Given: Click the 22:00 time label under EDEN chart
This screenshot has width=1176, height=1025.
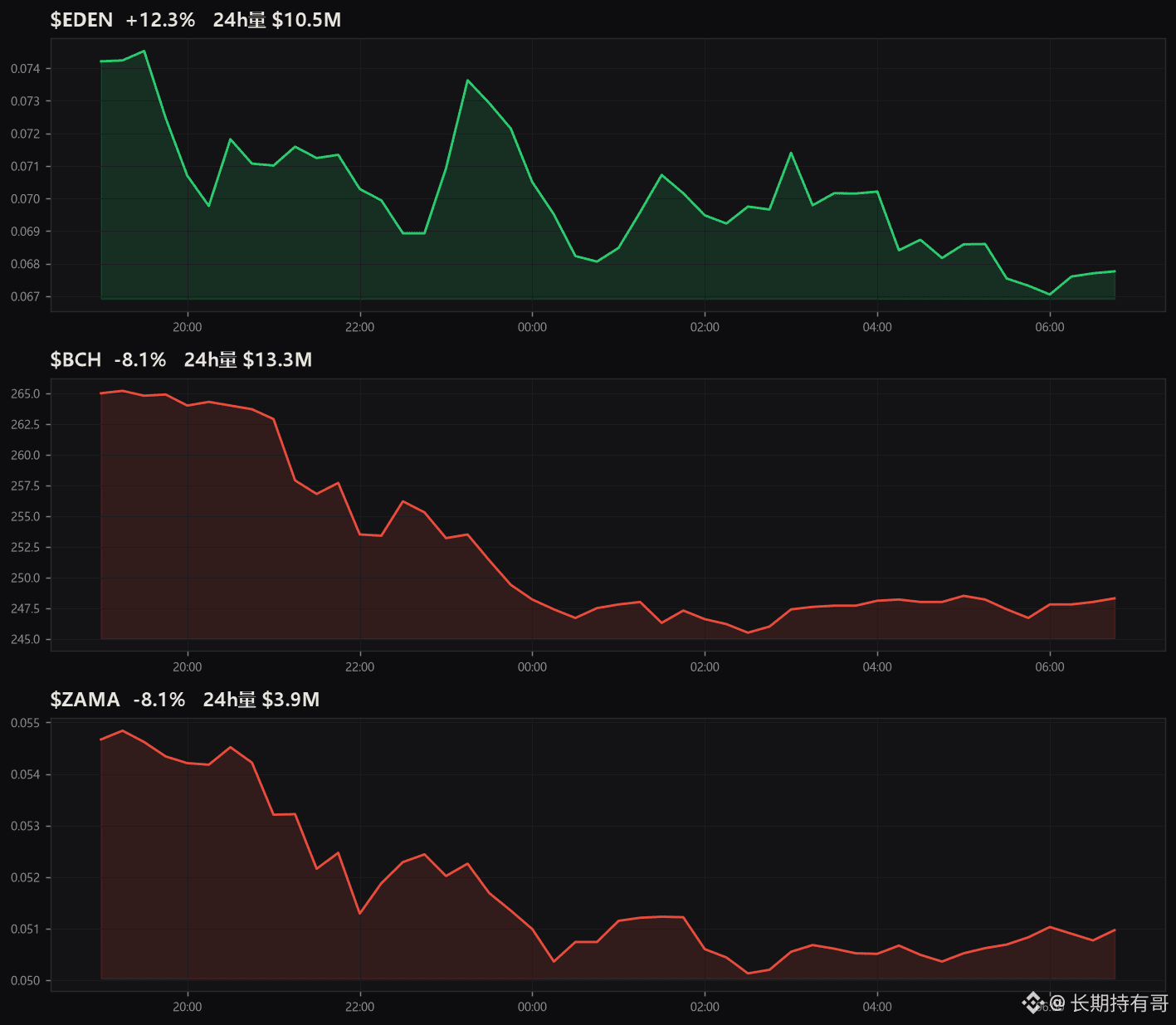Looking at the screenshot, I should point(360,327).
